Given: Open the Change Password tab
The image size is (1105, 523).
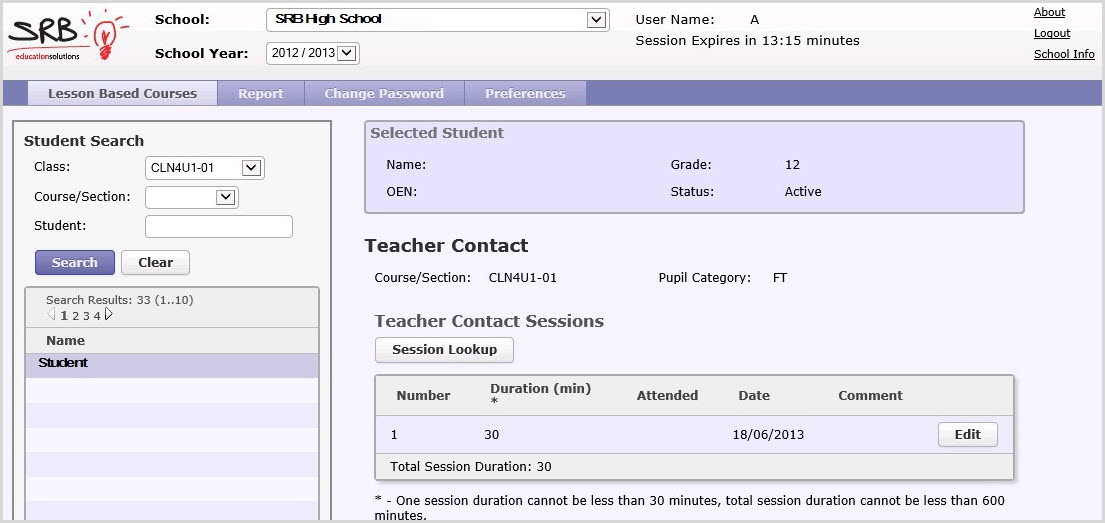Looking at the screenshot, I should 384,94.
